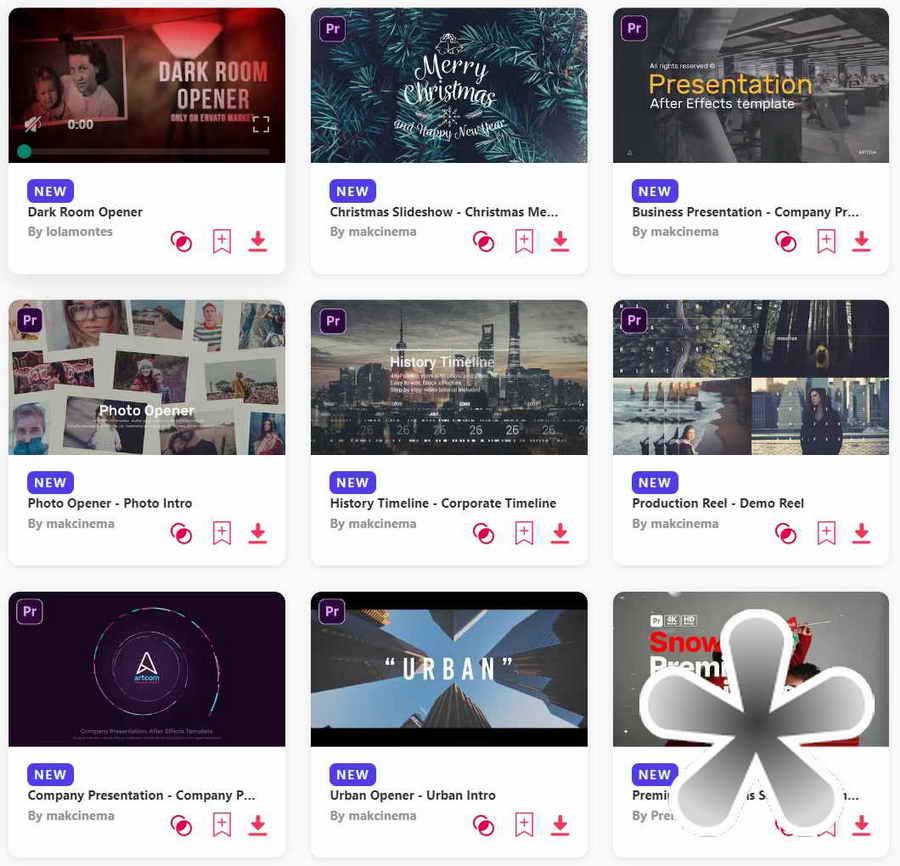Download the Dark Room Opener template

pyautogui.click(x=258, y=241)
